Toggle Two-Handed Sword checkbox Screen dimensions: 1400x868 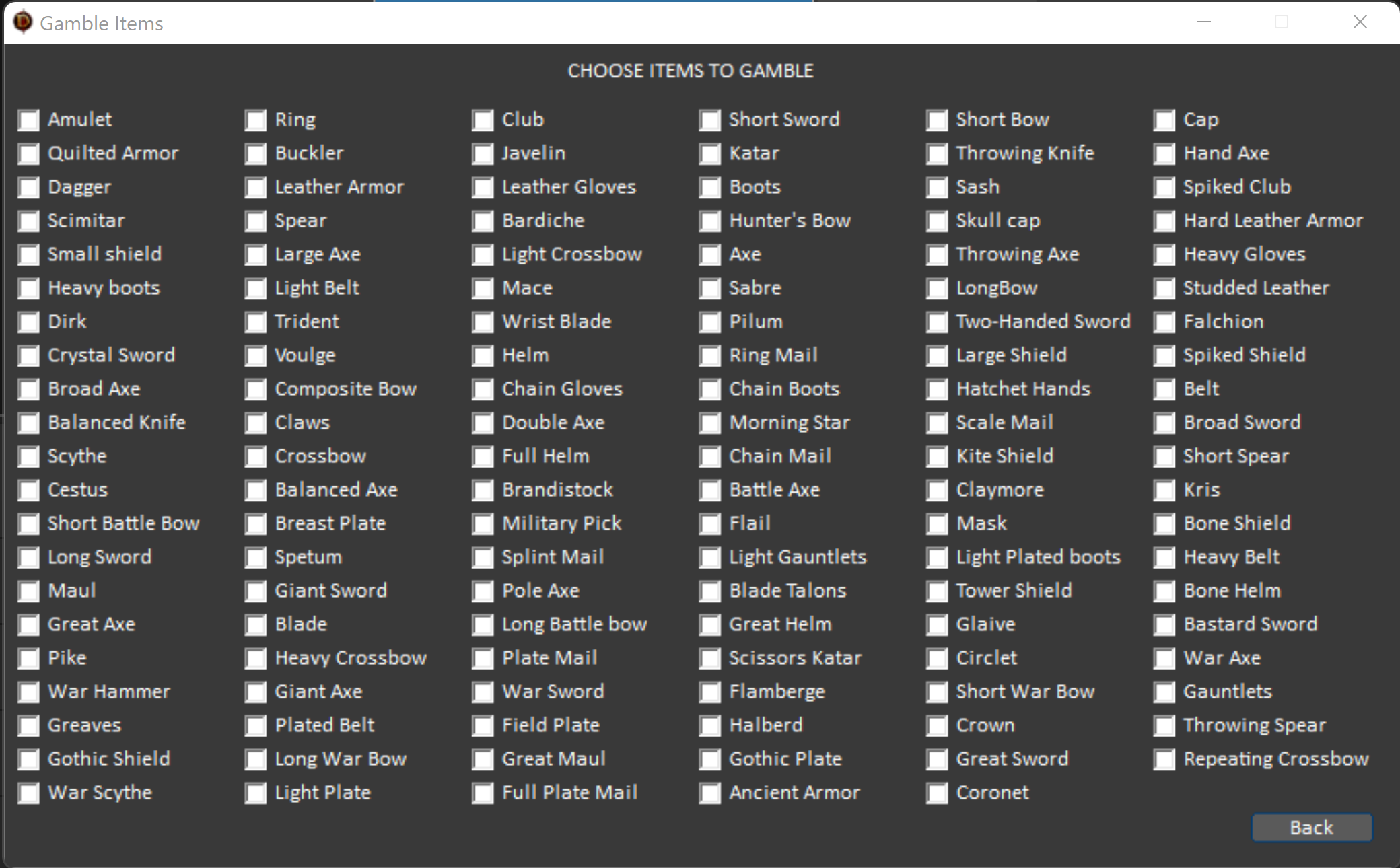[x=937, y=322]
